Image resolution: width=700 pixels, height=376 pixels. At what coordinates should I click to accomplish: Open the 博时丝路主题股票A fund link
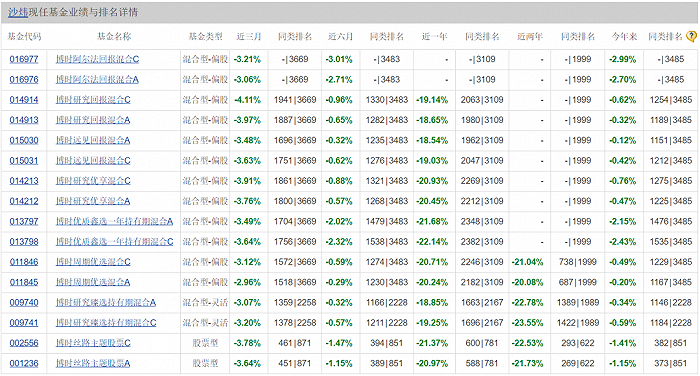point(93,363)
